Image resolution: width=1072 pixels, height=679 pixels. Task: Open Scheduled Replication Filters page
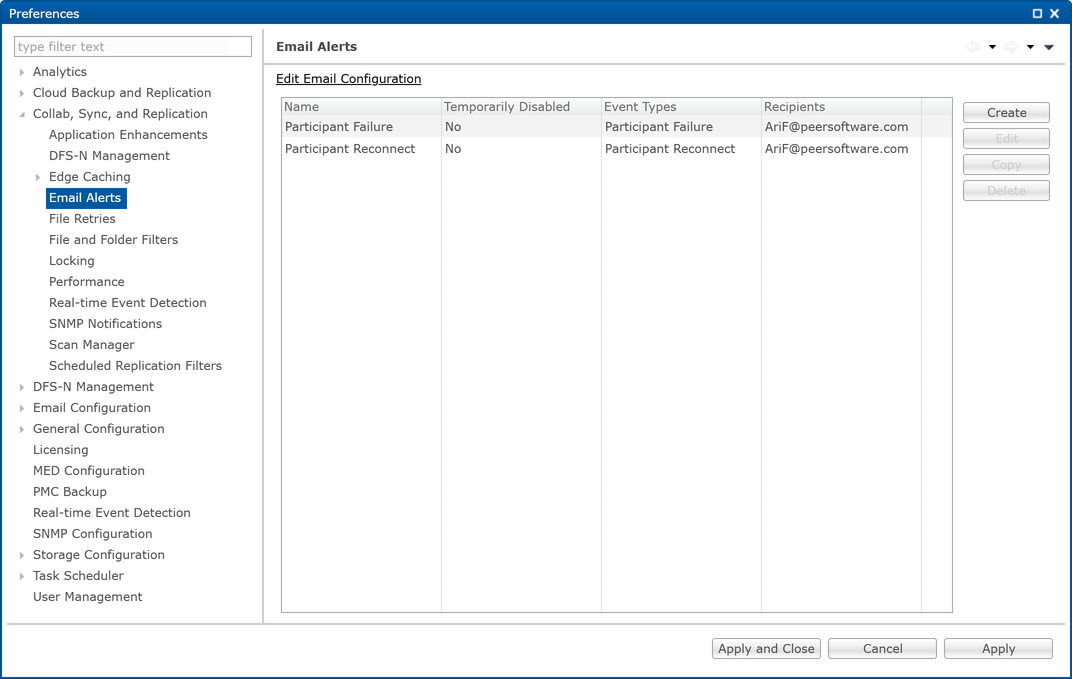tap(135, 366)
